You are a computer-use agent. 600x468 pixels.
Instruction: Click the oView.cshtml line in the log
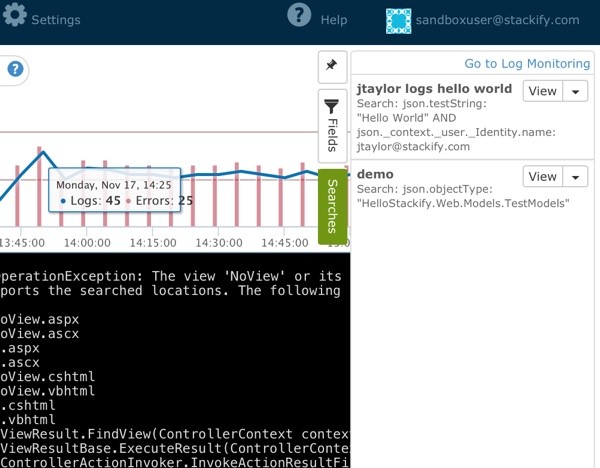[x=47, y=377]
